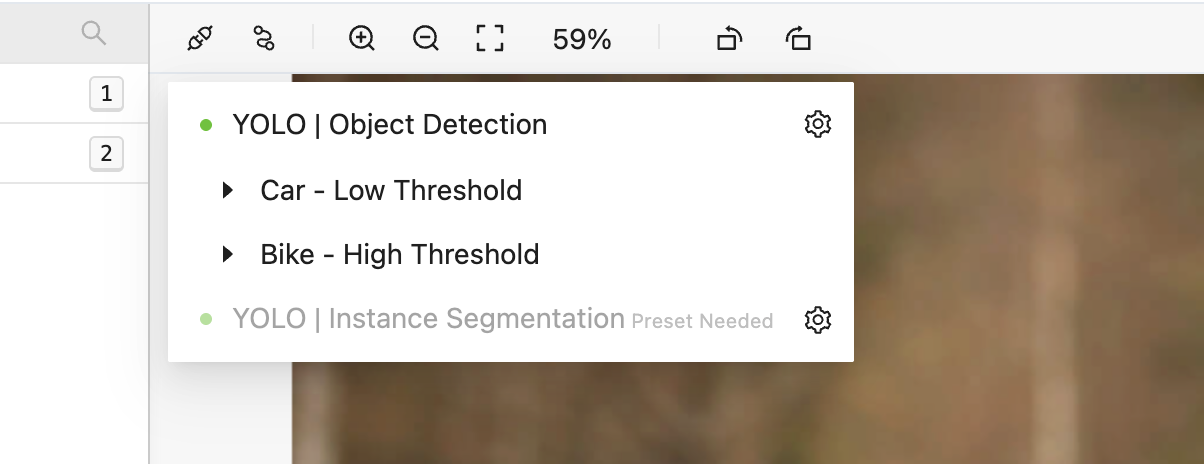
Task: Fit image to screen with brackets icon
Action: [x=489, y=39]
